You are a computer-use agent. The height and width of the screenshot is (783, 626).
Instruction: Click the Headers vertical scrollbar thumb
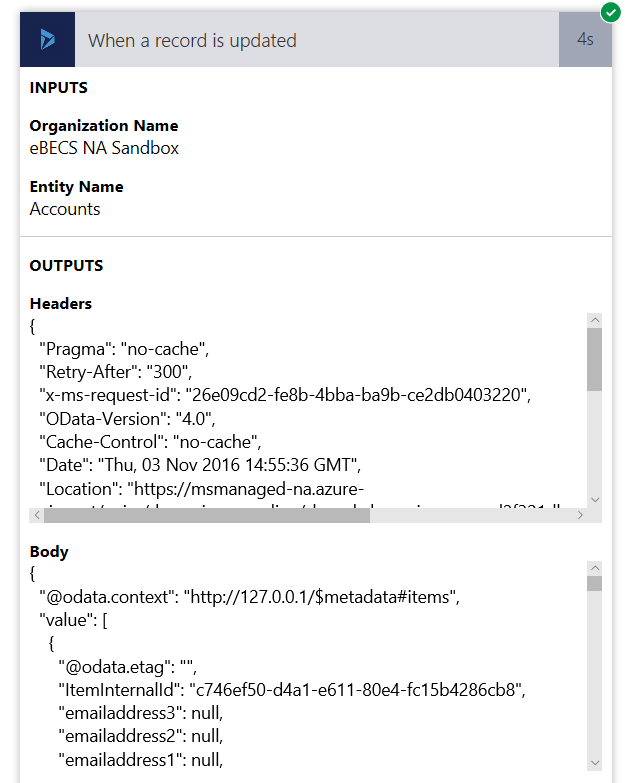click(x=595, y=359)
